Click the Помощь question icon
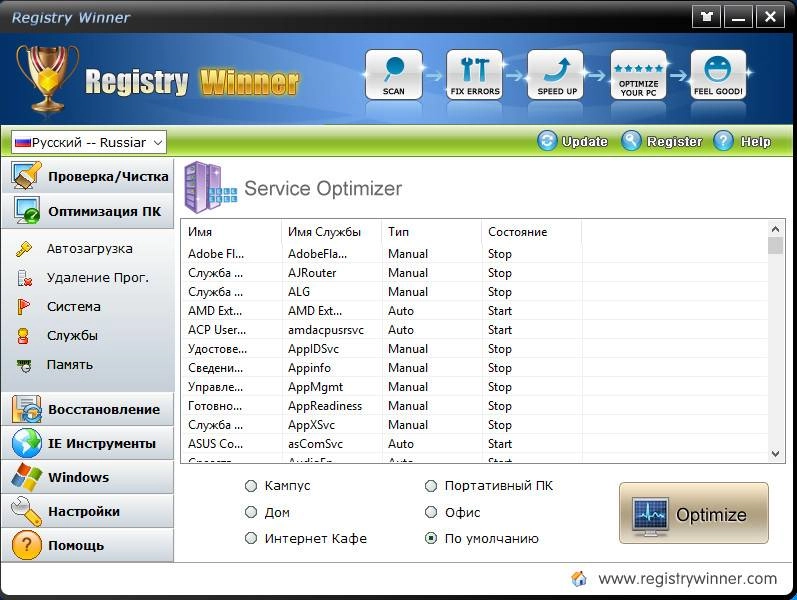This screenshot has height=600, width=797. (26, 545)
